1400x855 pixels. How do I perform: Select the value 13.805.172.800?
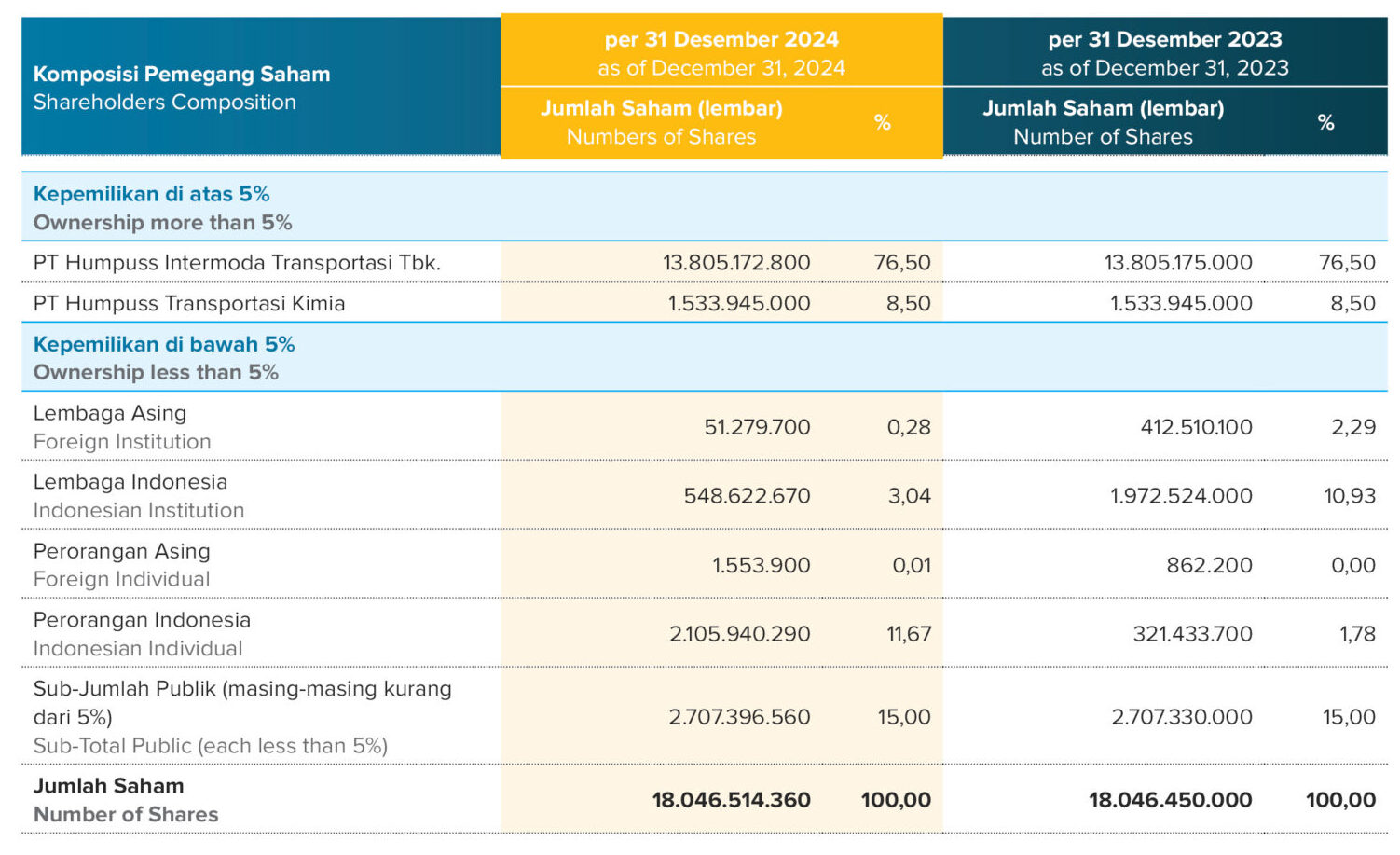(736, 263)
